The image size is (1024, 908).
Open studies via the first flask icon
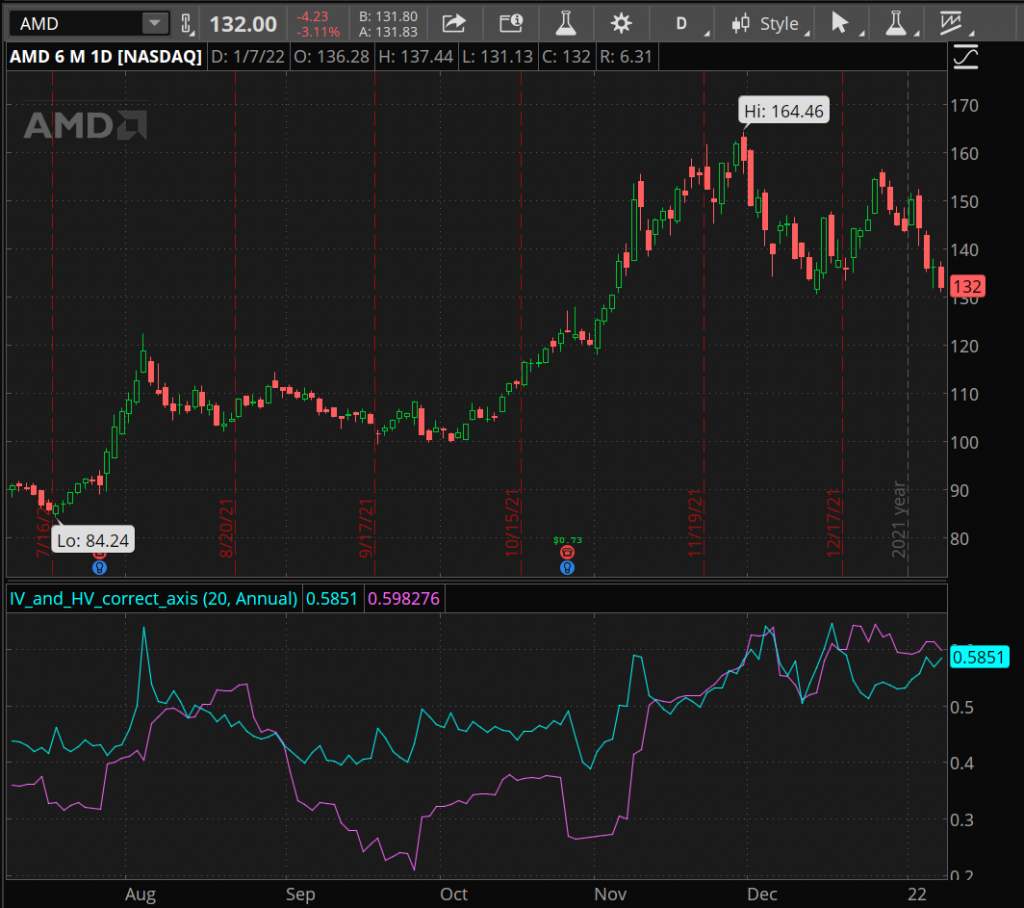[566, 24]
